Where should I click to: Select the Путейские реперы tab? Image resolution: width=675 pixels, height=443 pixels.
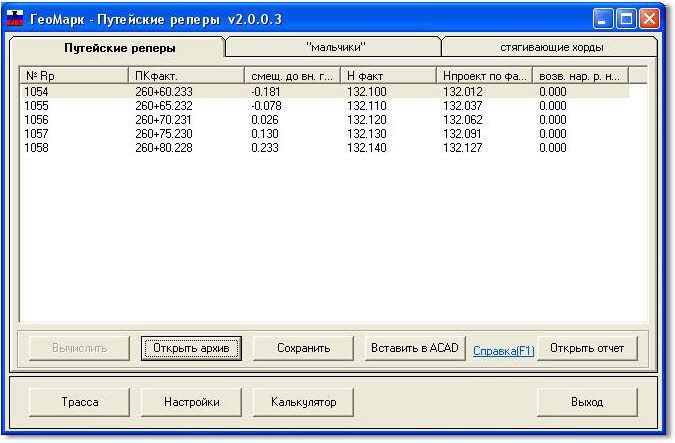pos(120,47)
